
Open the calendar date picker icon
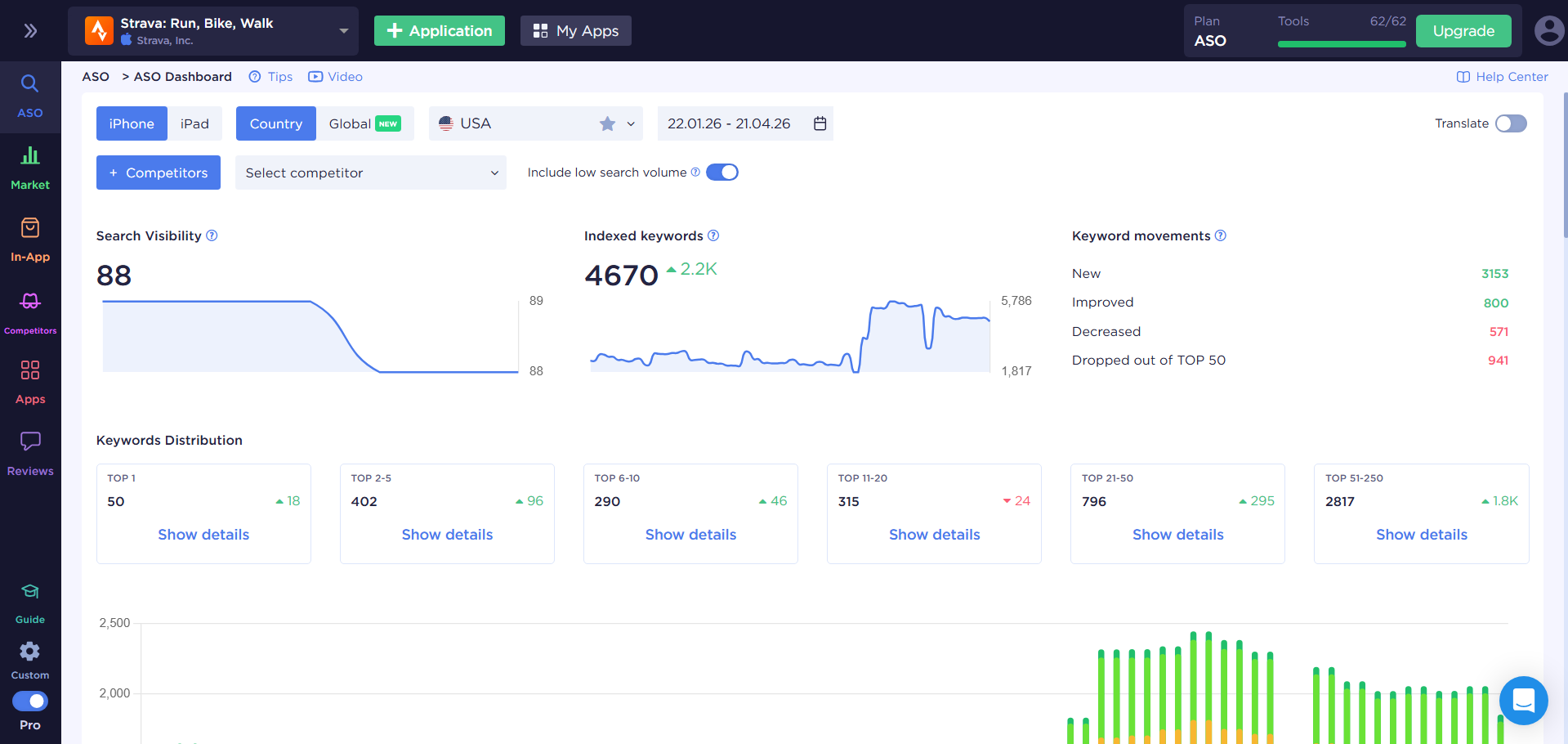point(820,123)
